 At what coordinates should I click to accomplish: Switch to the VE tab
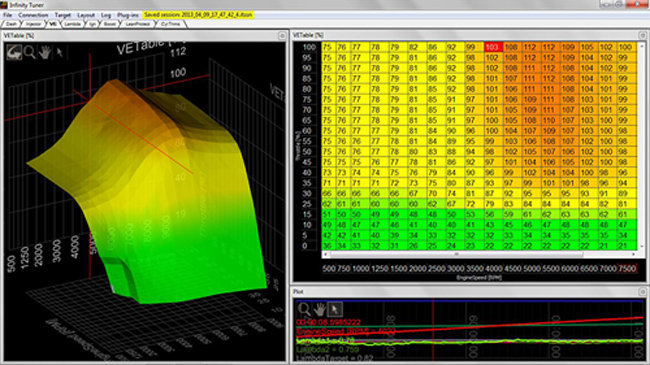tap(53, 24)
